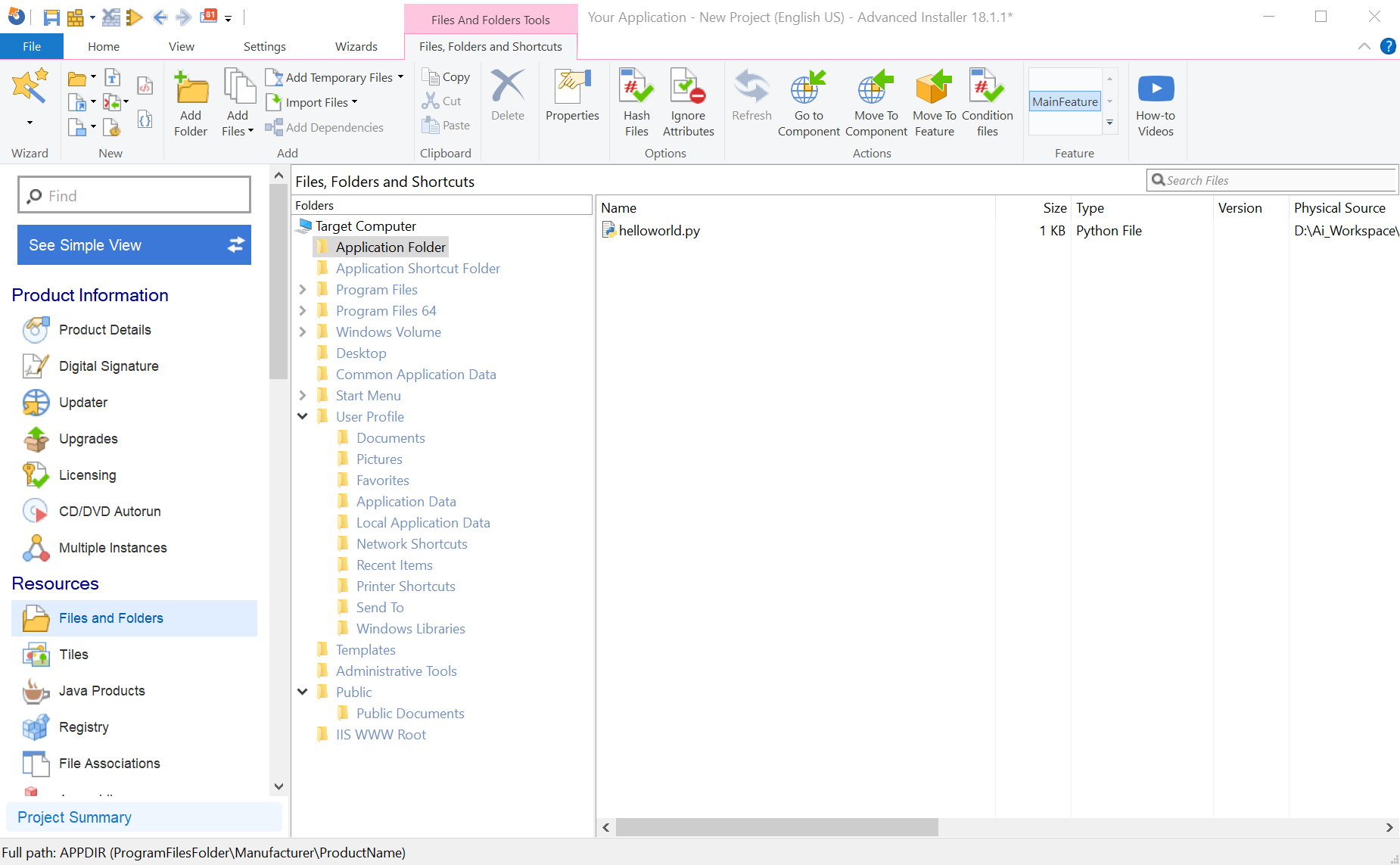
Task: Open the Import Files dropdown
Action: coord(354,102)
